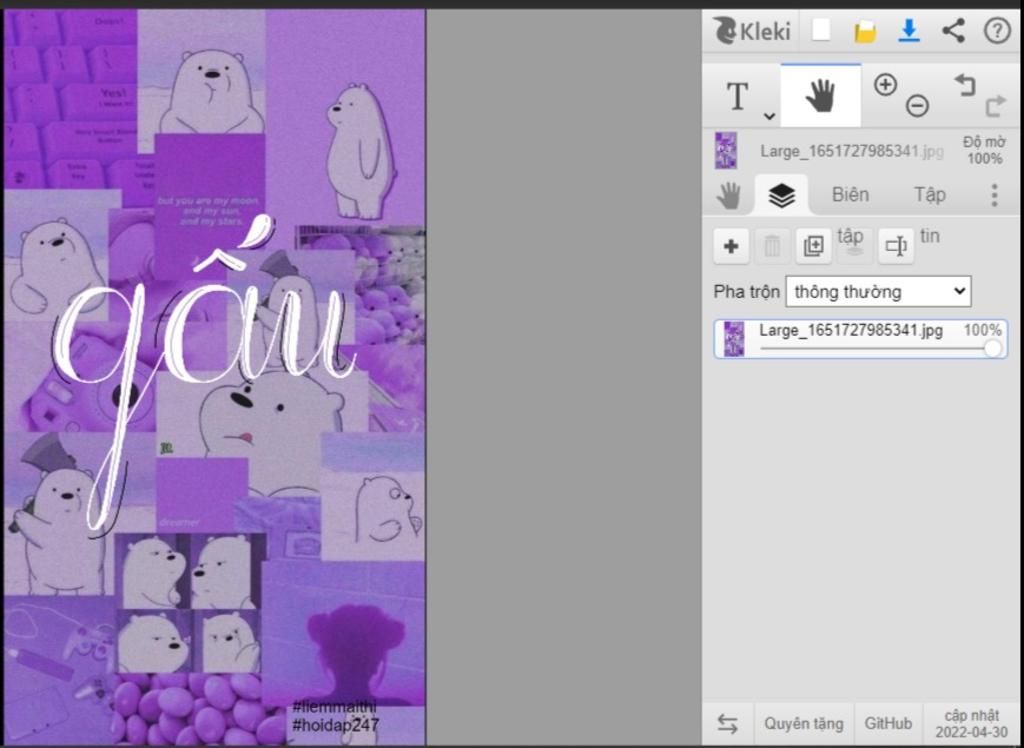The image size is (1024, 748).
Task: Open the Quyên tặng donate link
Action: pyautogui.click(x=803, y=724)
